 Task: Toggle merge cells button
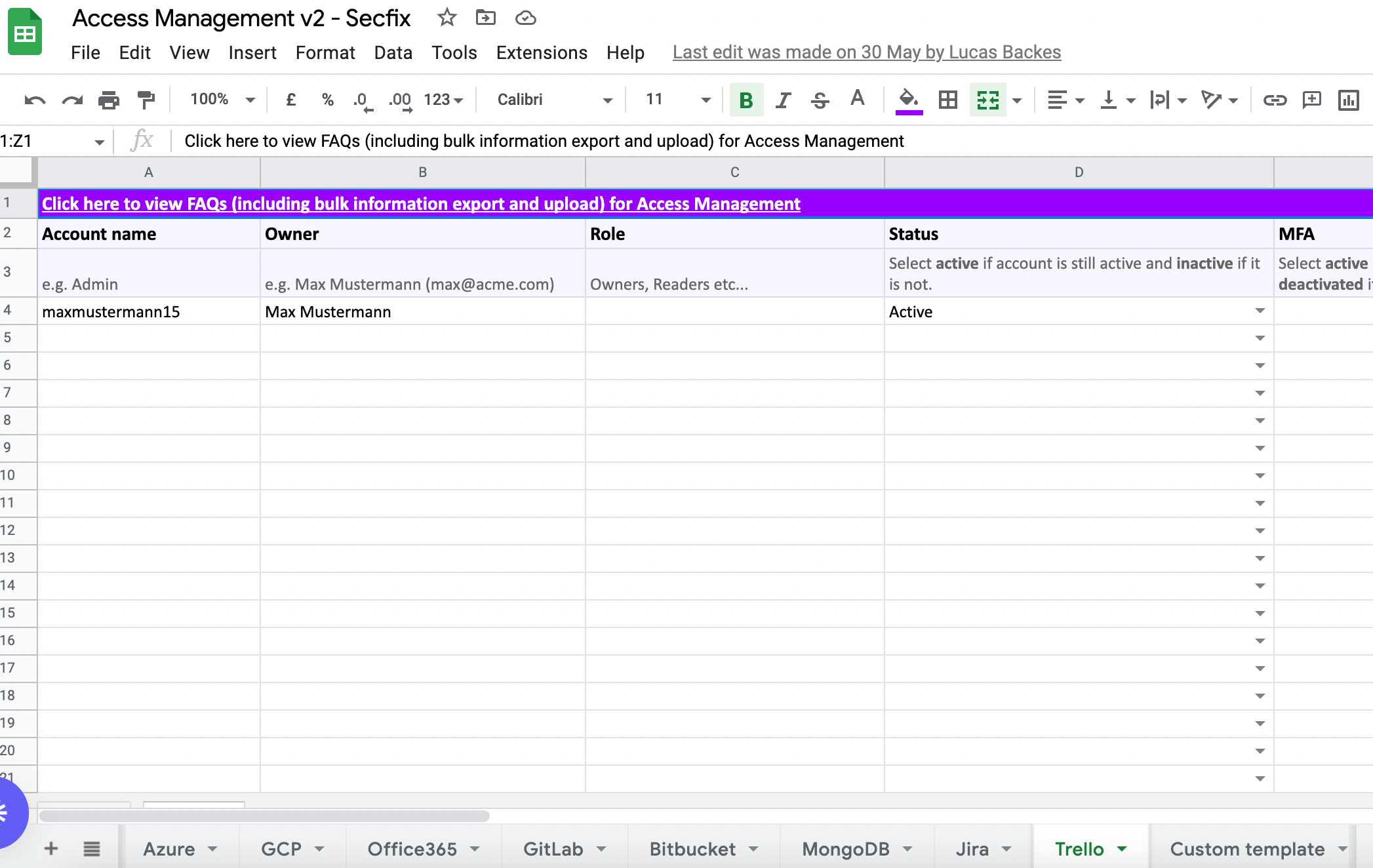coord(987,100)
